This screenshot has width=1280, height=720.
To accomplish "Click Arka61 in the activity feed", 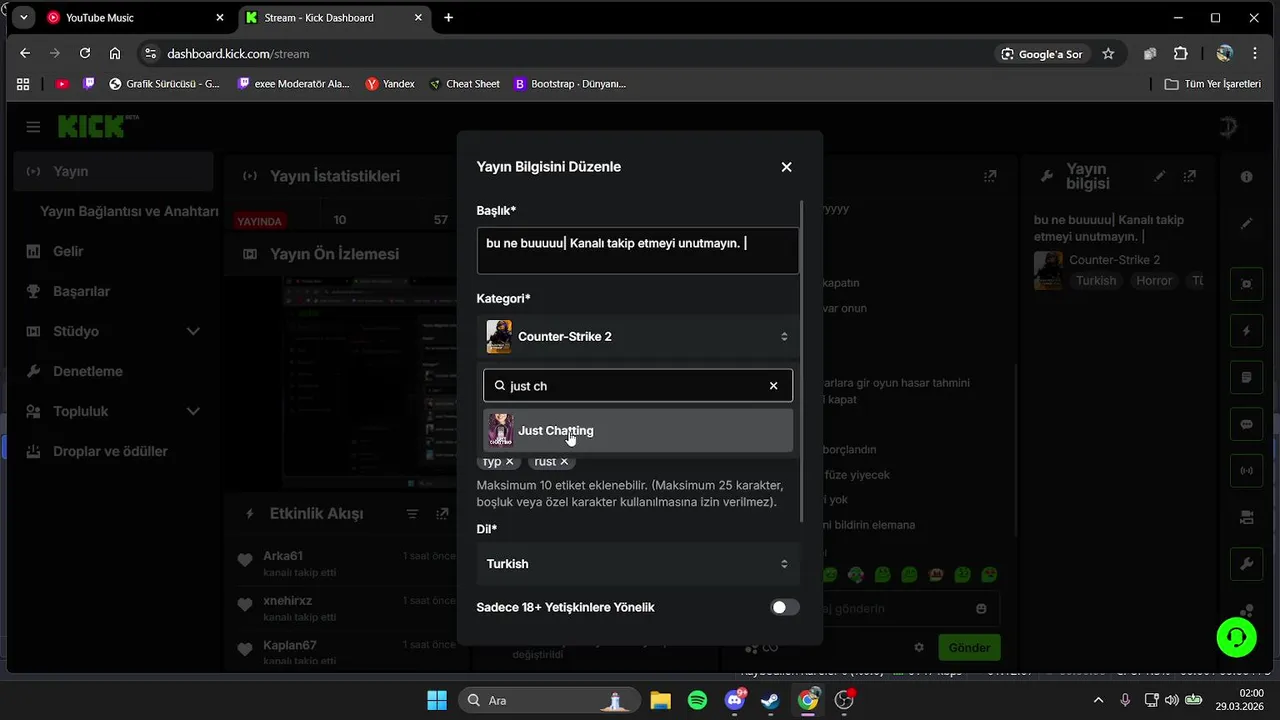I will tap(283, 556).
